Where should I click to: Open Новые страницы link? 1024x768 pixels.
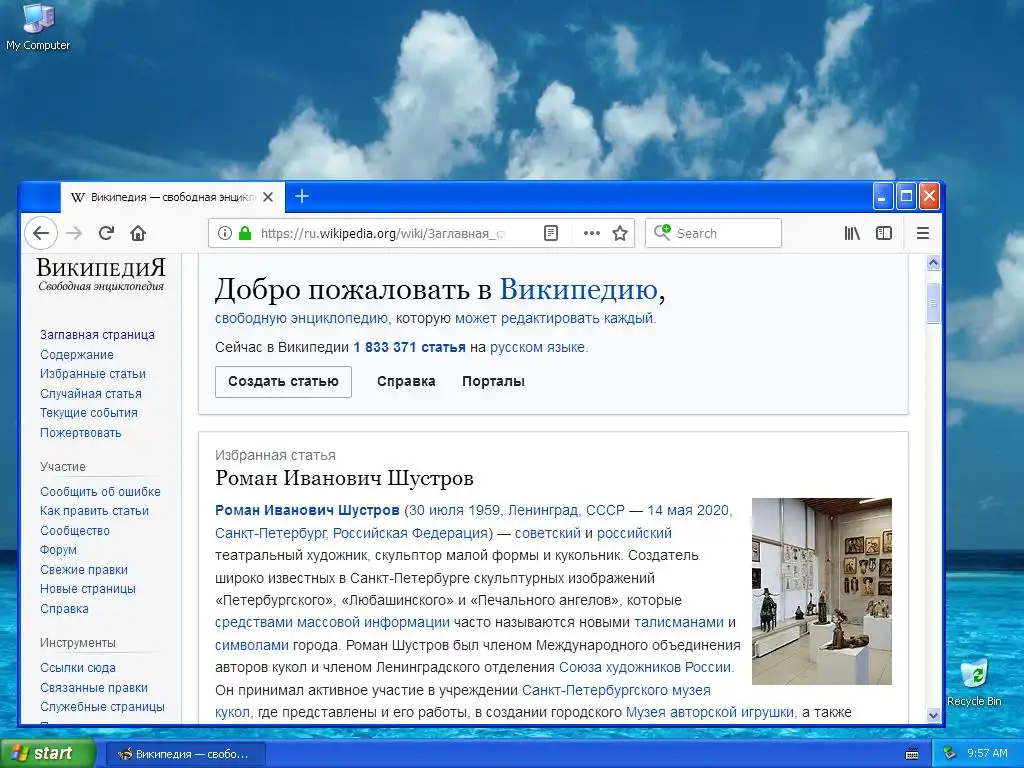tap(88, 588)
